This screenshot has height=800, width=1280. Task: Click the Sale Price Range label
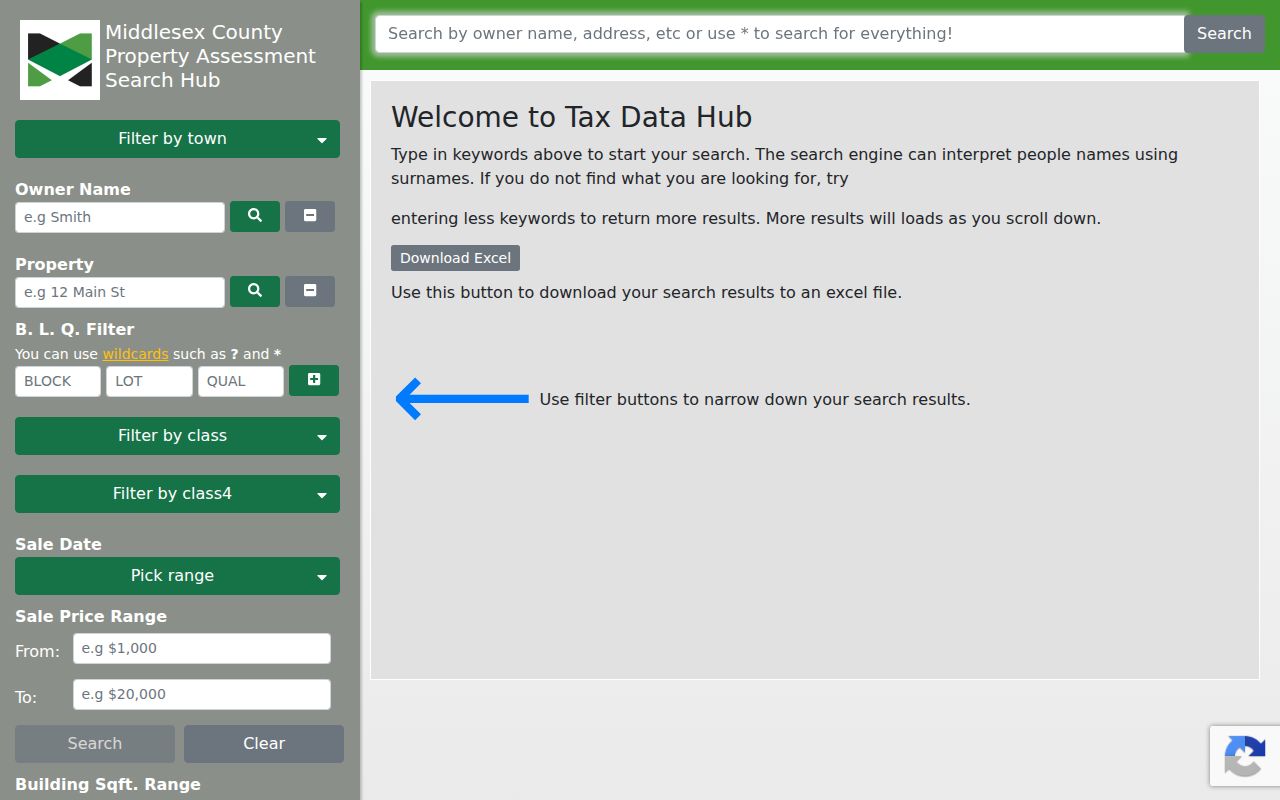tap(91, 616)
